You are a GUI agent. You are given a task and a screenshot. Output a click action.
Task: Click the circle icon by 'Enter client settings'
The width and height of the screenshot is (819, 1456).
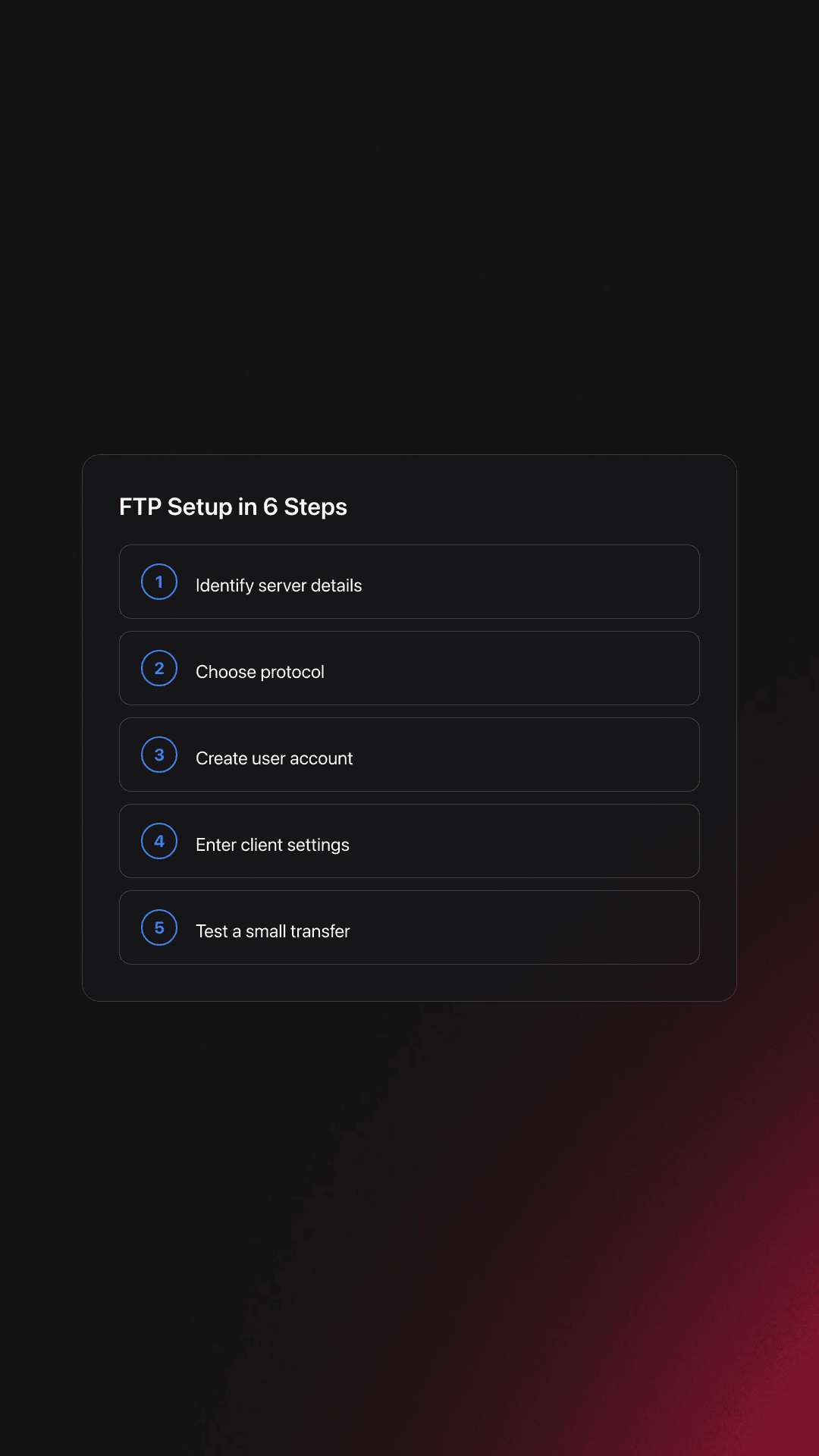pos(158,841)
